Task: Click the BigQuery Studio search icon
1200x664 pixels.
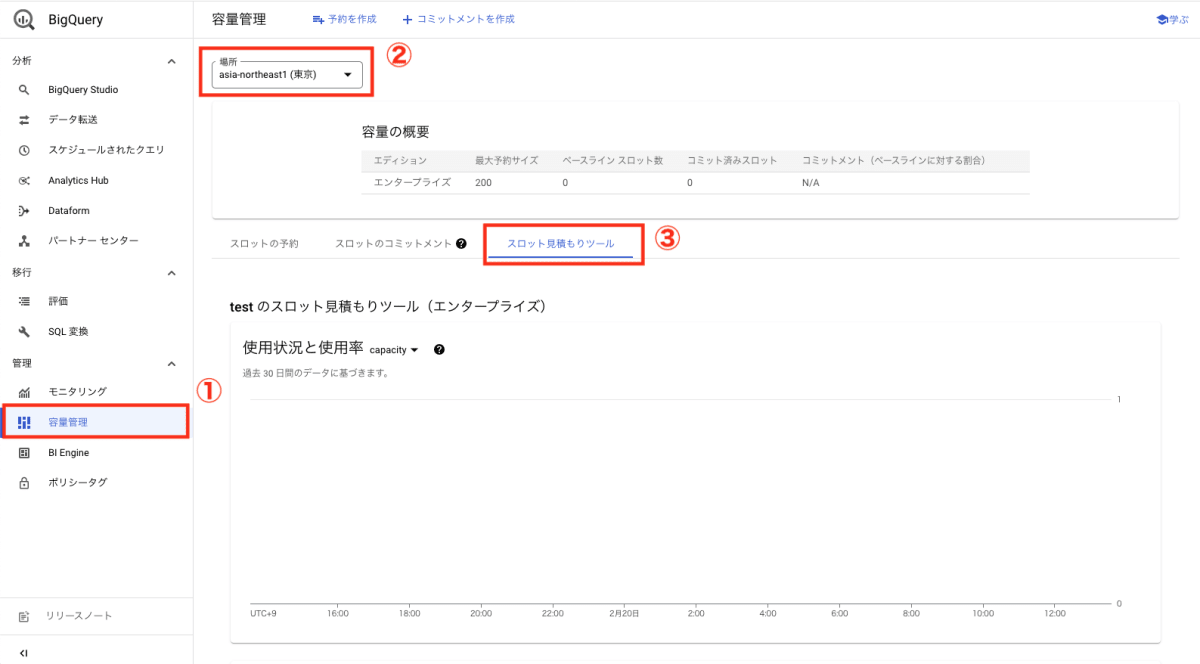Action: coord(24,90)
